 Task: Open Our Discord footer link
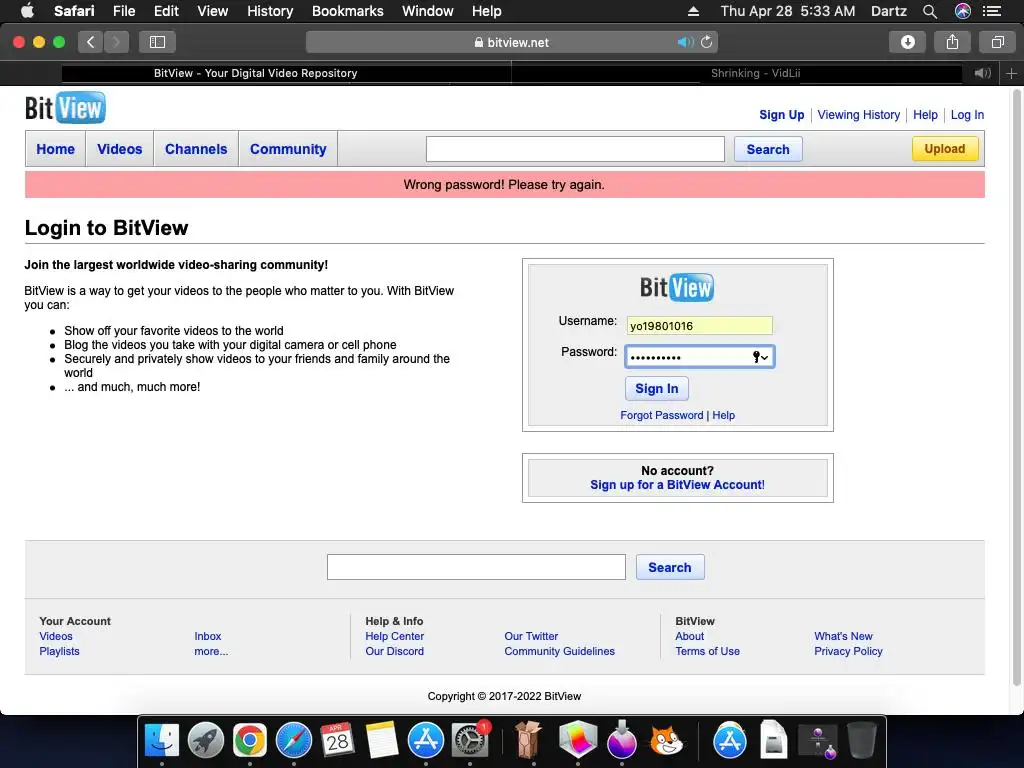tap(394, 651)
